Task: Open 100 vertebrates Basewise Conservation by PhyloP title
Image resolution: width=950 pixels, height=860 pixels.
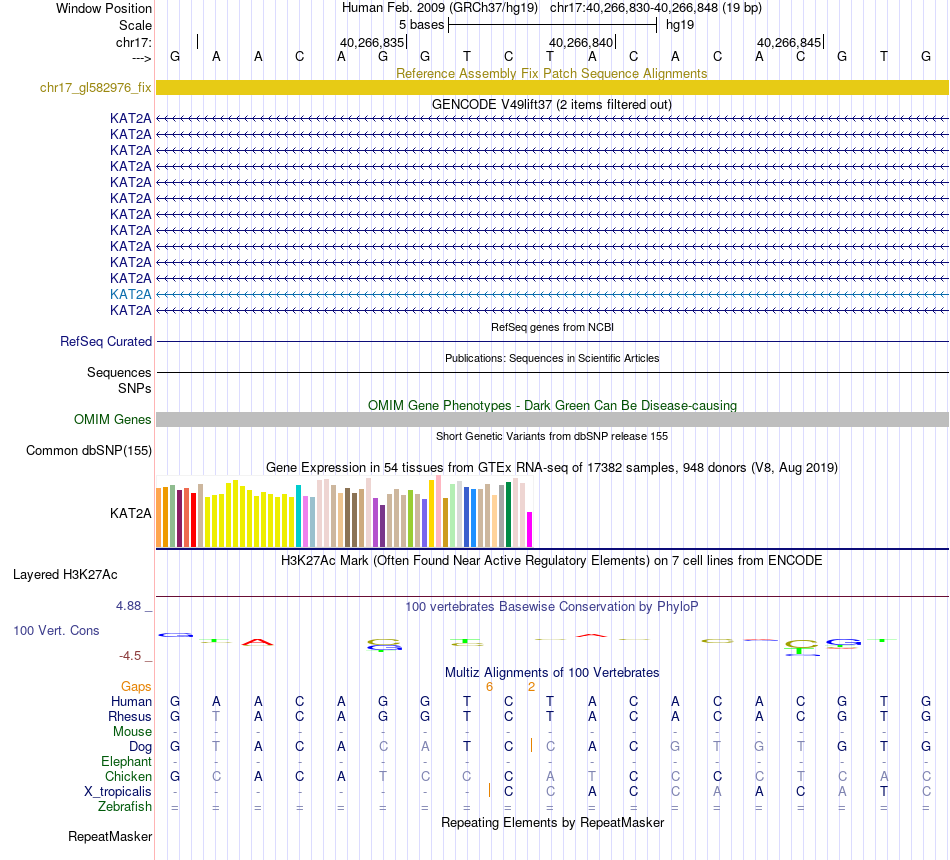Action: (x=552, y=607)
